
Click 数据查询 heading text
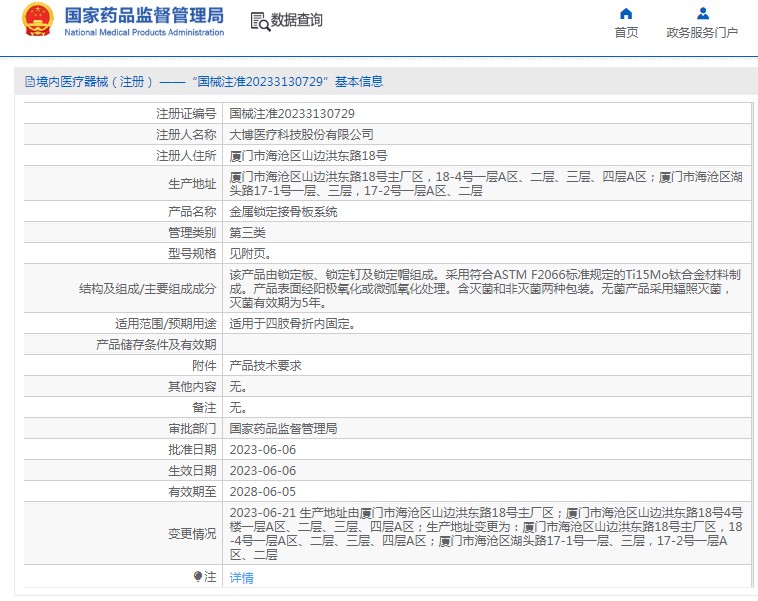coord(296,20)
